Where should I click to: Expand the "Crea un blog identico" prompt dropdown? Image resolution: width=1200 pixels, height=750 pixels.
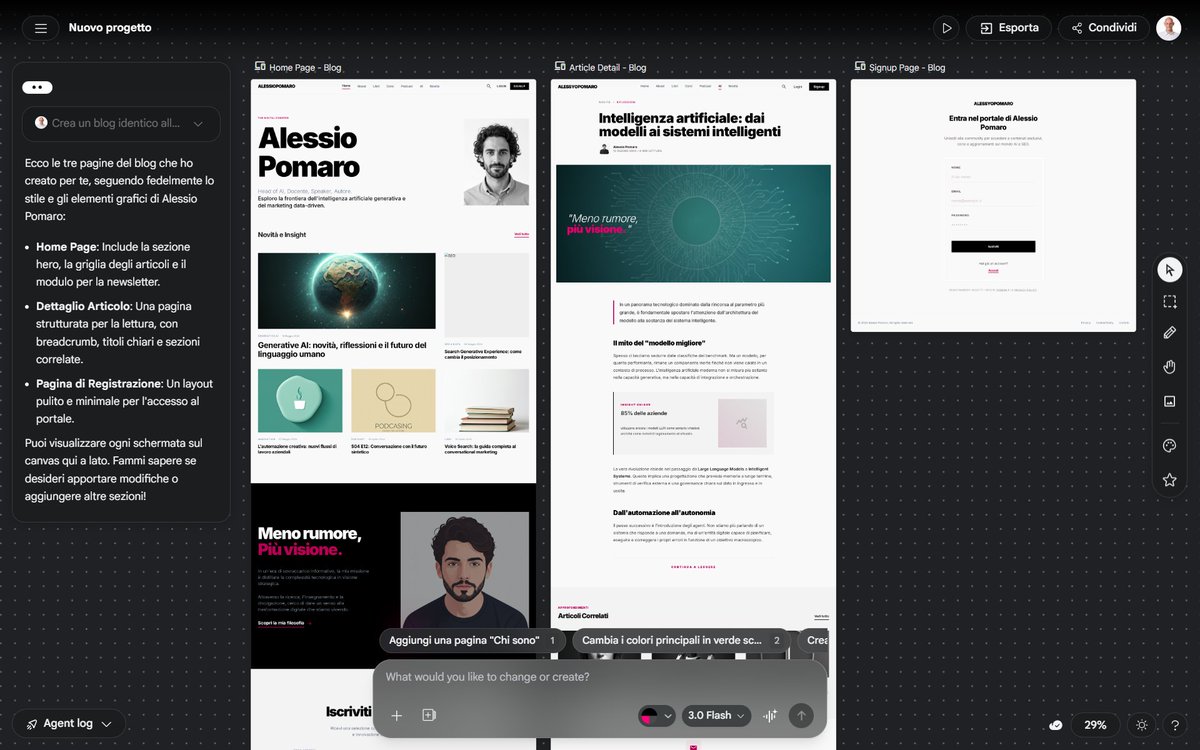pyautogui.click(x=121, y=123)
